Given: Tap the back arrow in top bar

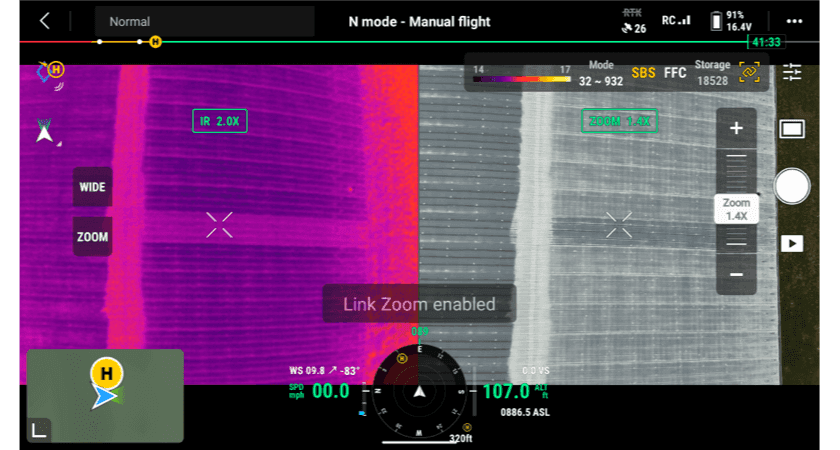Looking at the screenshot, I should [x=44, y=21].
